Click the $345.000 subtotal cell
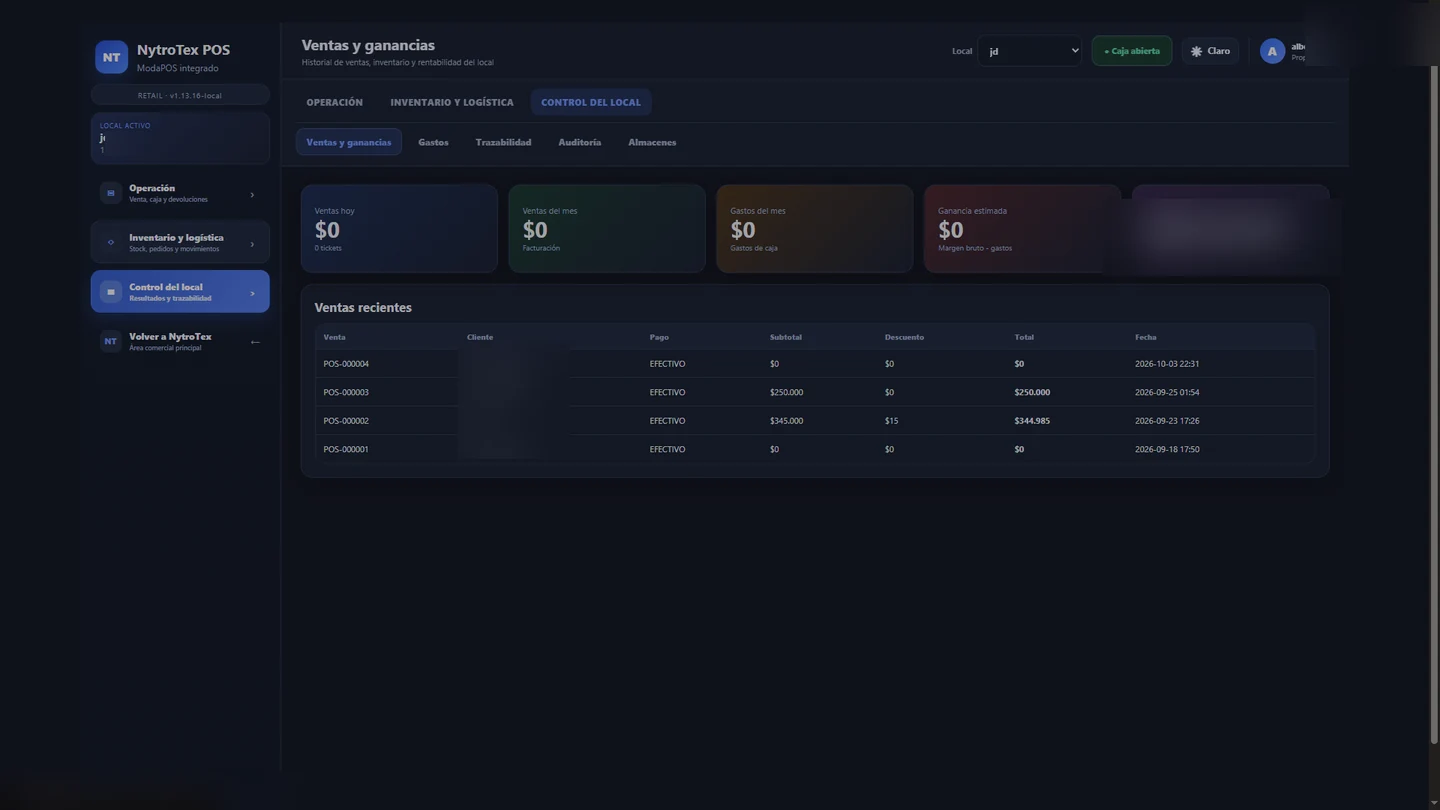1440x810 pixels. click(786, 421)
